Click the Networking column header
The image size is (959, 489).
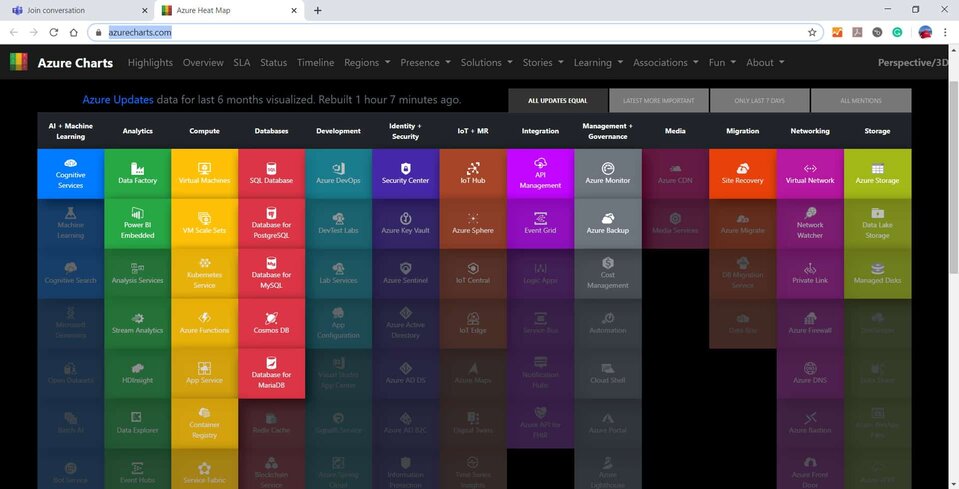(810, 131)
